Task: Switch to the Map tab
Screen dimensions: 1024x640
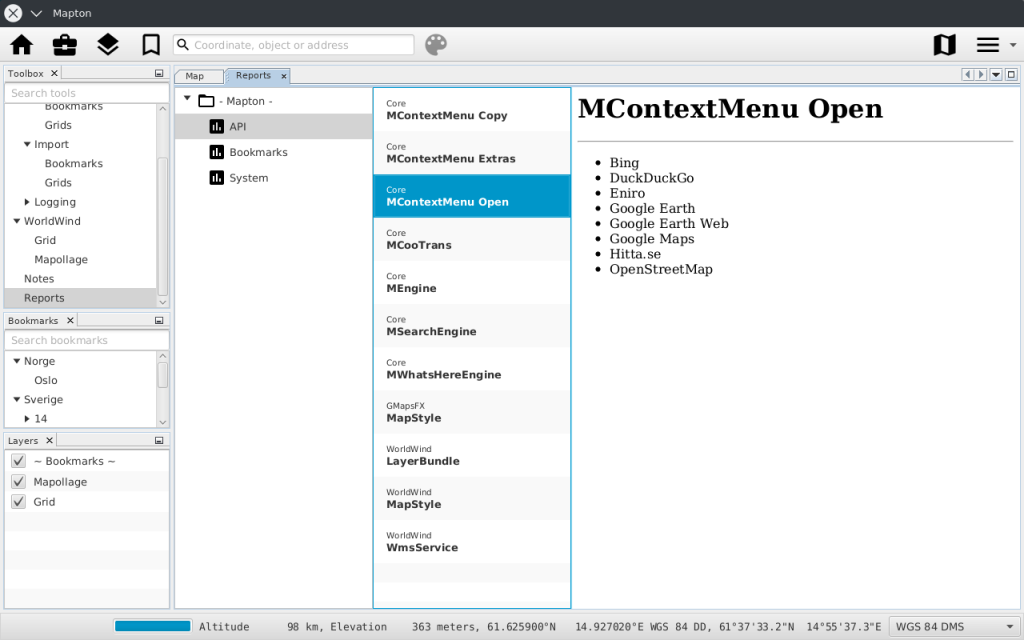Action: (199, 76)
